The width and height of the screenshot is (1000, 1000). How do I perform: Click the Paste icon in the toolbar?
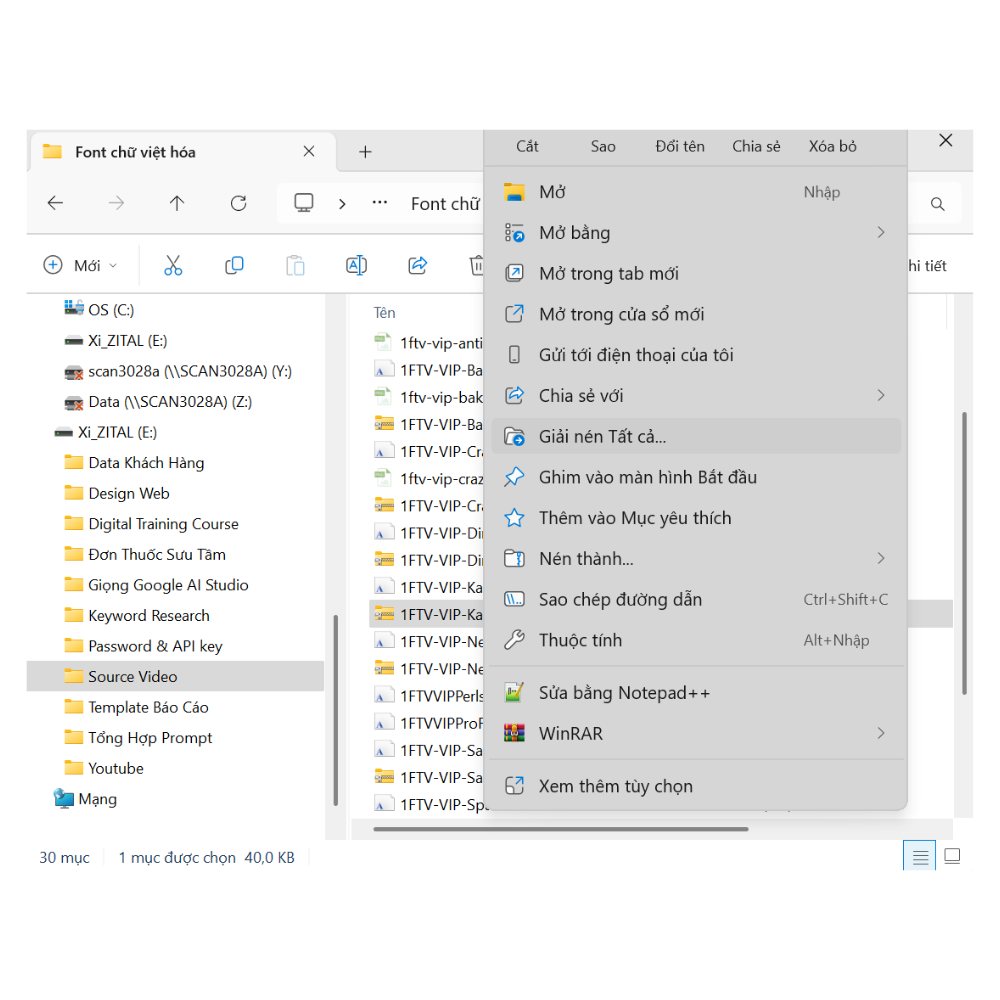tap(295, 265)
